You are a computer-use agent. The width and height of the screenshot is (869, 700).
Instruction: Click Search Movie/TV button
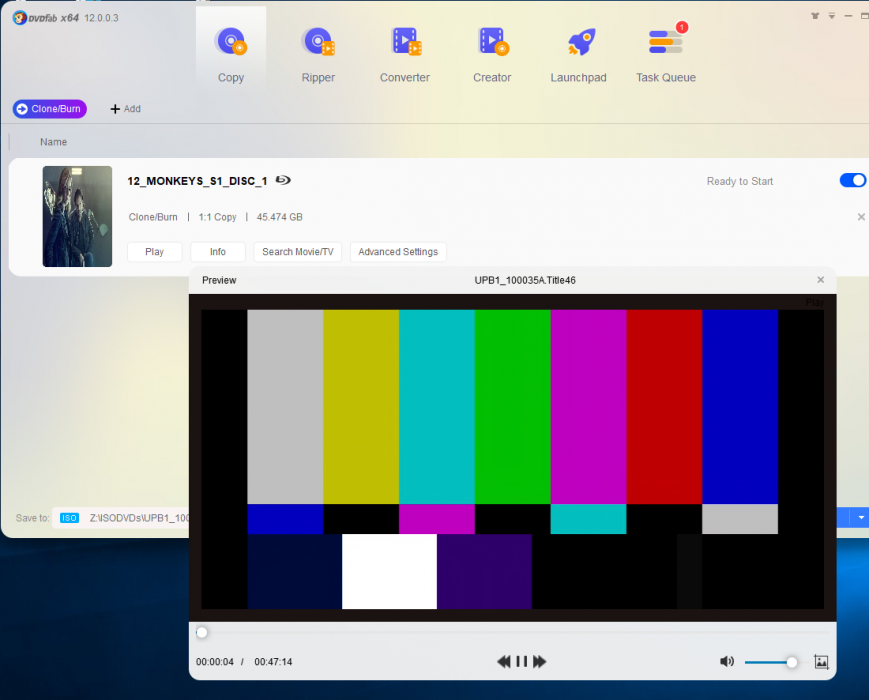coord(298,252)
